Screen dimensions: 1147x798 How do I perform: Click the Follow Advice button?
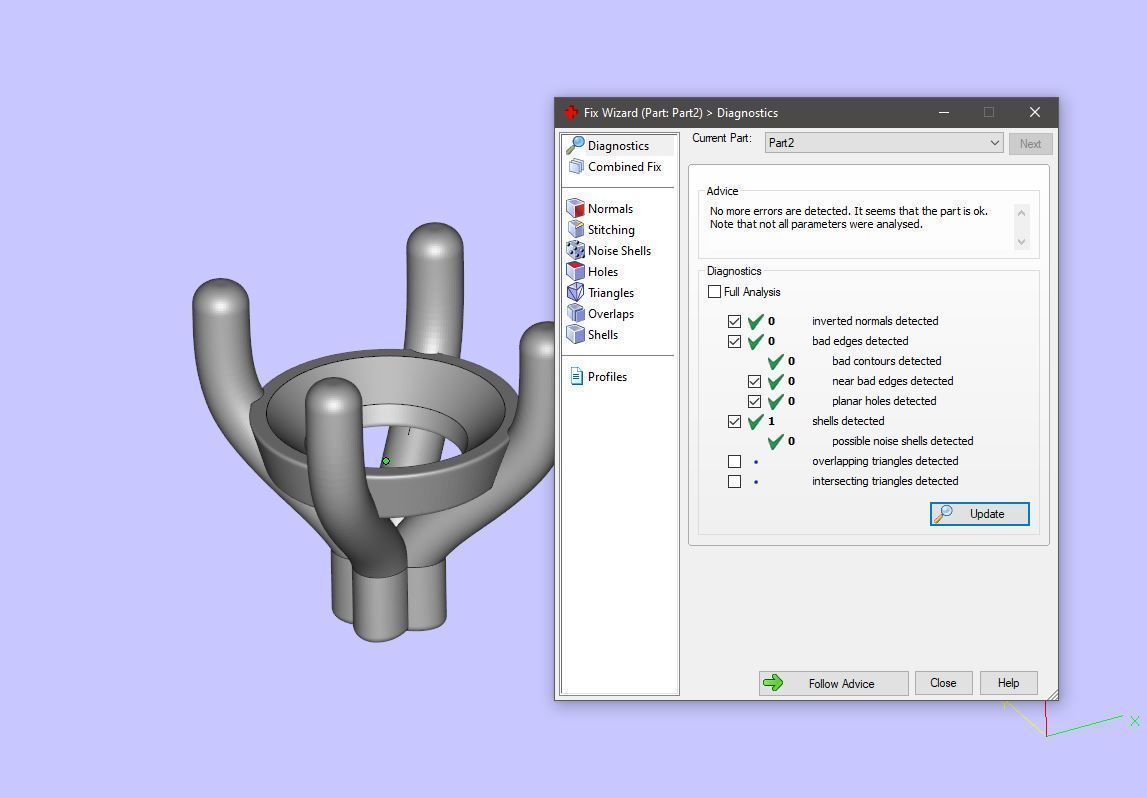(x=833, y=683)
